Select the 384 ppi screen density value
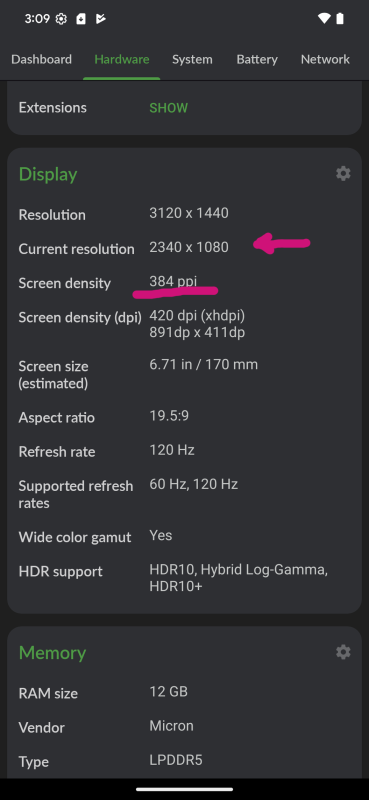This screenshot has width=369, height=800. pos(173,281)
